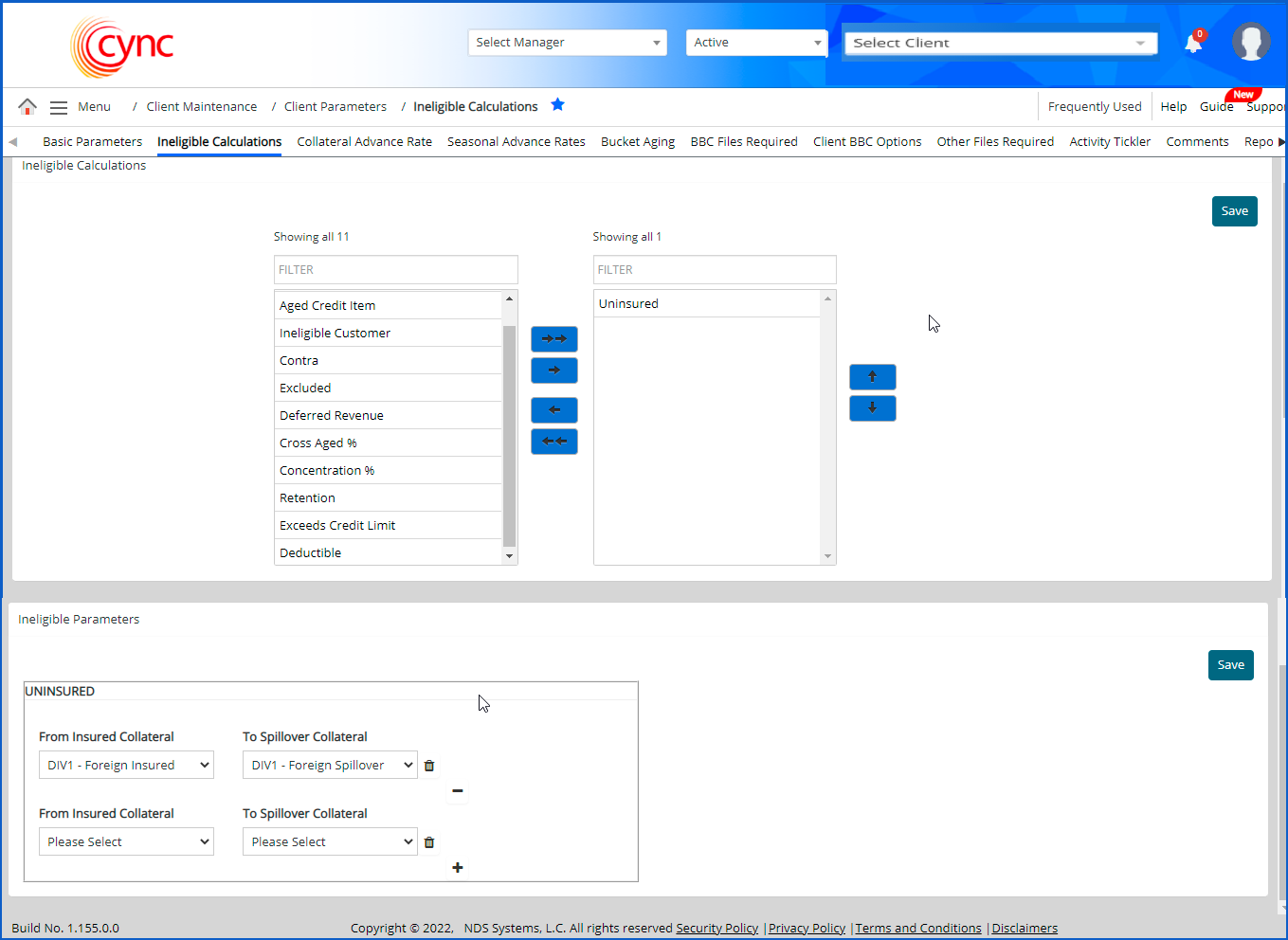Move selected item down in list
This screenshot has width=1288, height=940.
(872, 408)
